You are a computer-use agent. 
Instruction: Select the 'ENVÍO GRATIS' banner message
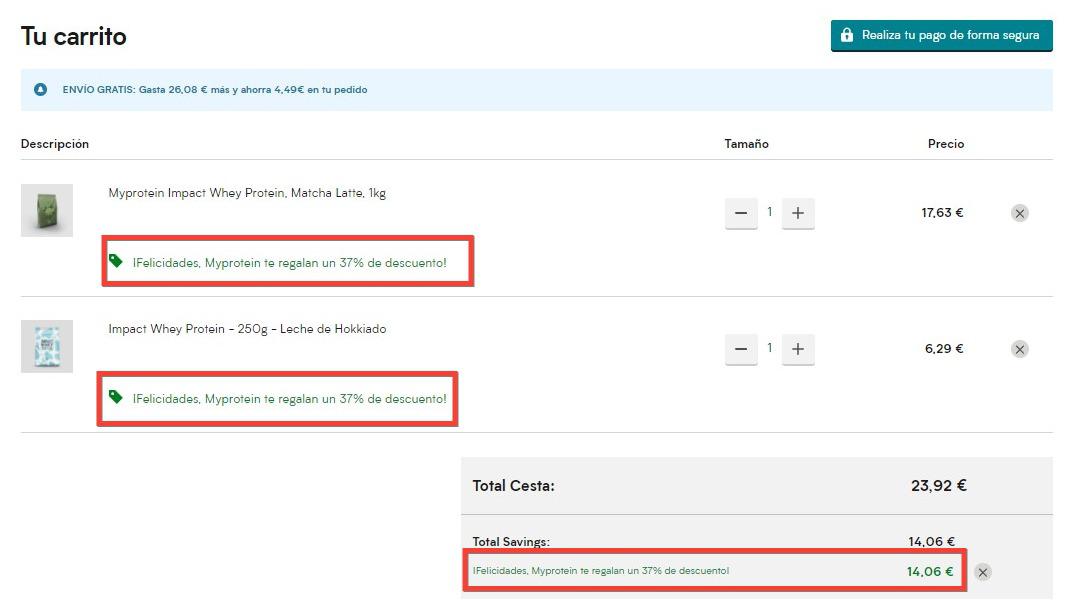click(215, 90)
